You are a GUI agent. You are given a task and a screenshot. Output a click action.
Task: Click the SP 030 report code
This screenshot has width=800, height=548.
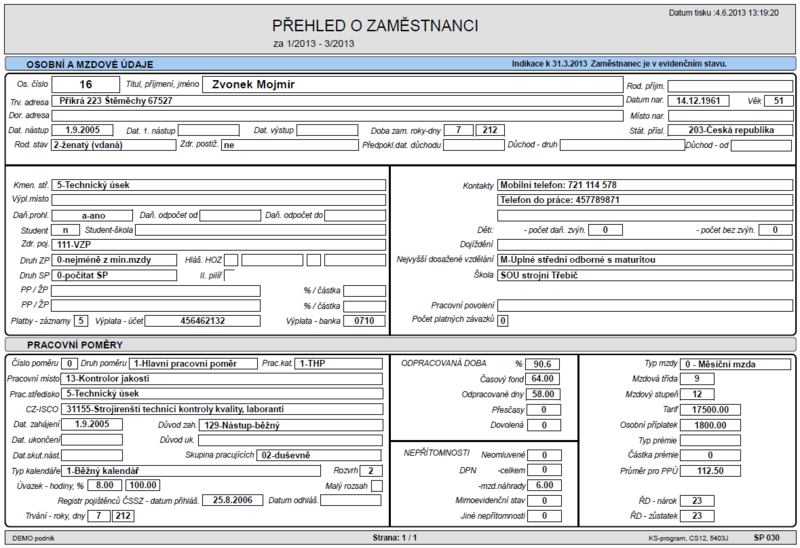tap(766, 537)
